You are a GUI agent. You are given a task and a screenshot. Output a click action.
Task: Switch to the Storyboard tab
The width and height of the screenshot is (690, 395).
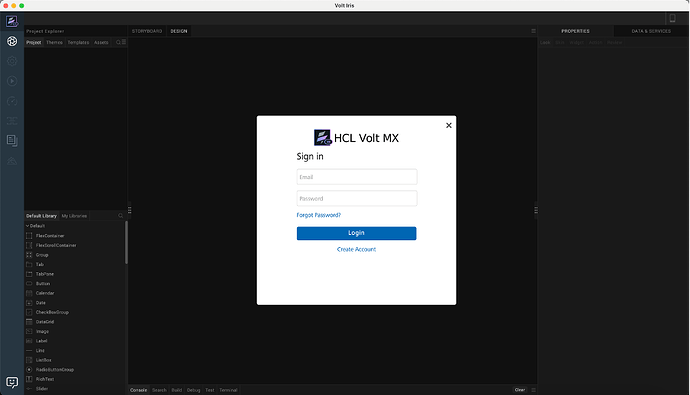pyautogui.click(x=147, y=31)
